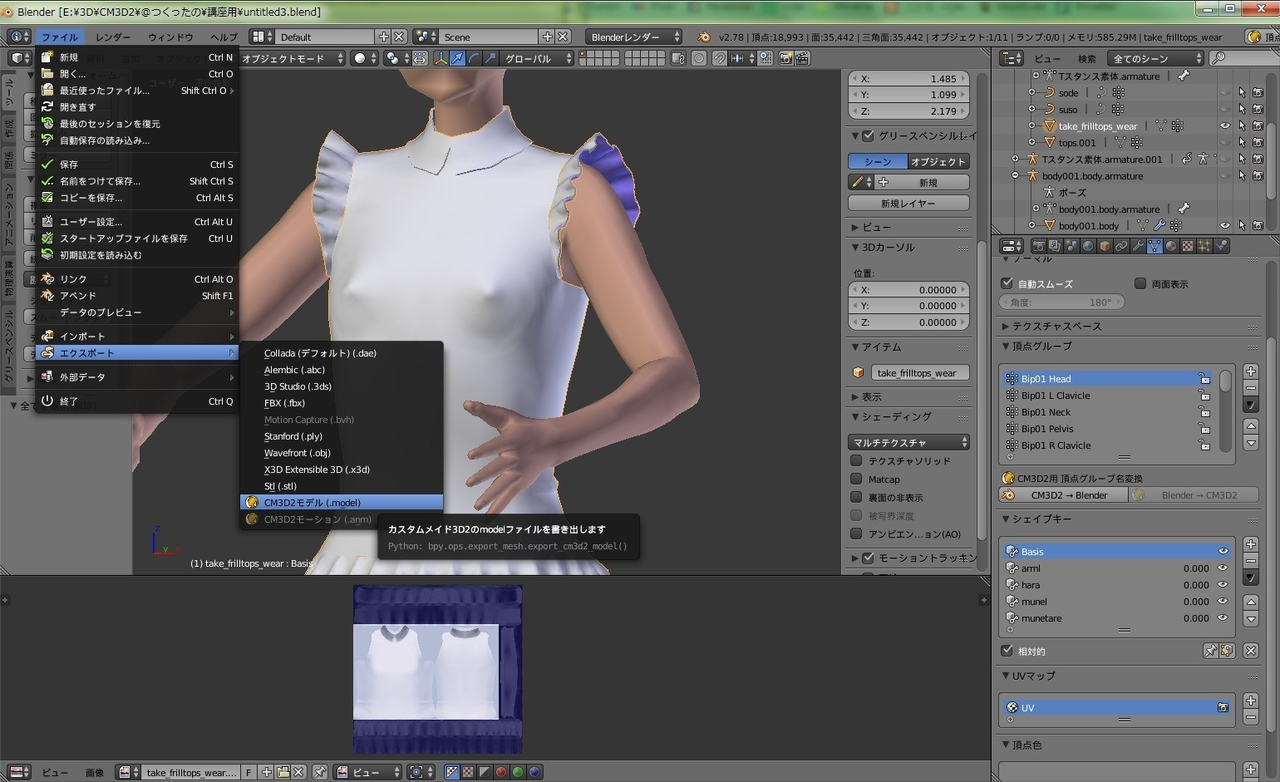Click the UV texture thumbnail image
The image size is (1280, 782).
coord(437,669)
